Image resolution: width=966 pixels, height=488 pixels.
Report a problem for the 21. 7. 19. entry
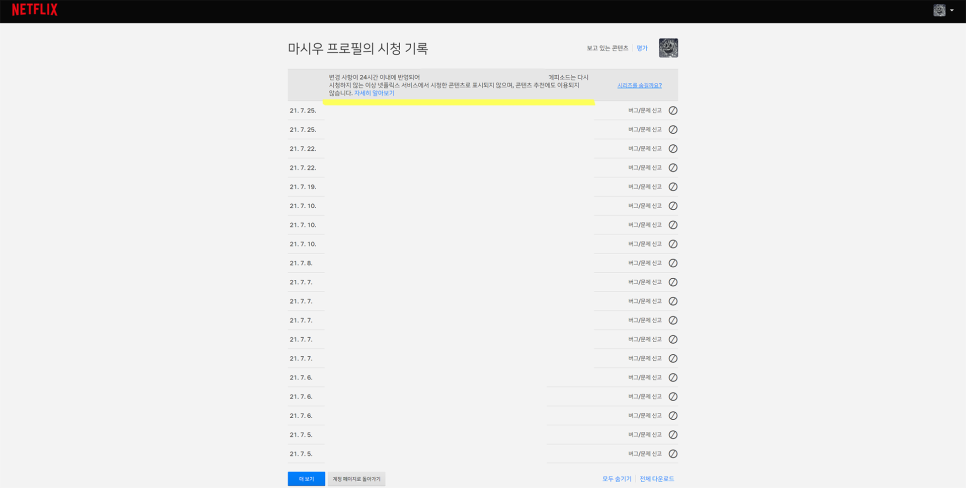point(645,187)
